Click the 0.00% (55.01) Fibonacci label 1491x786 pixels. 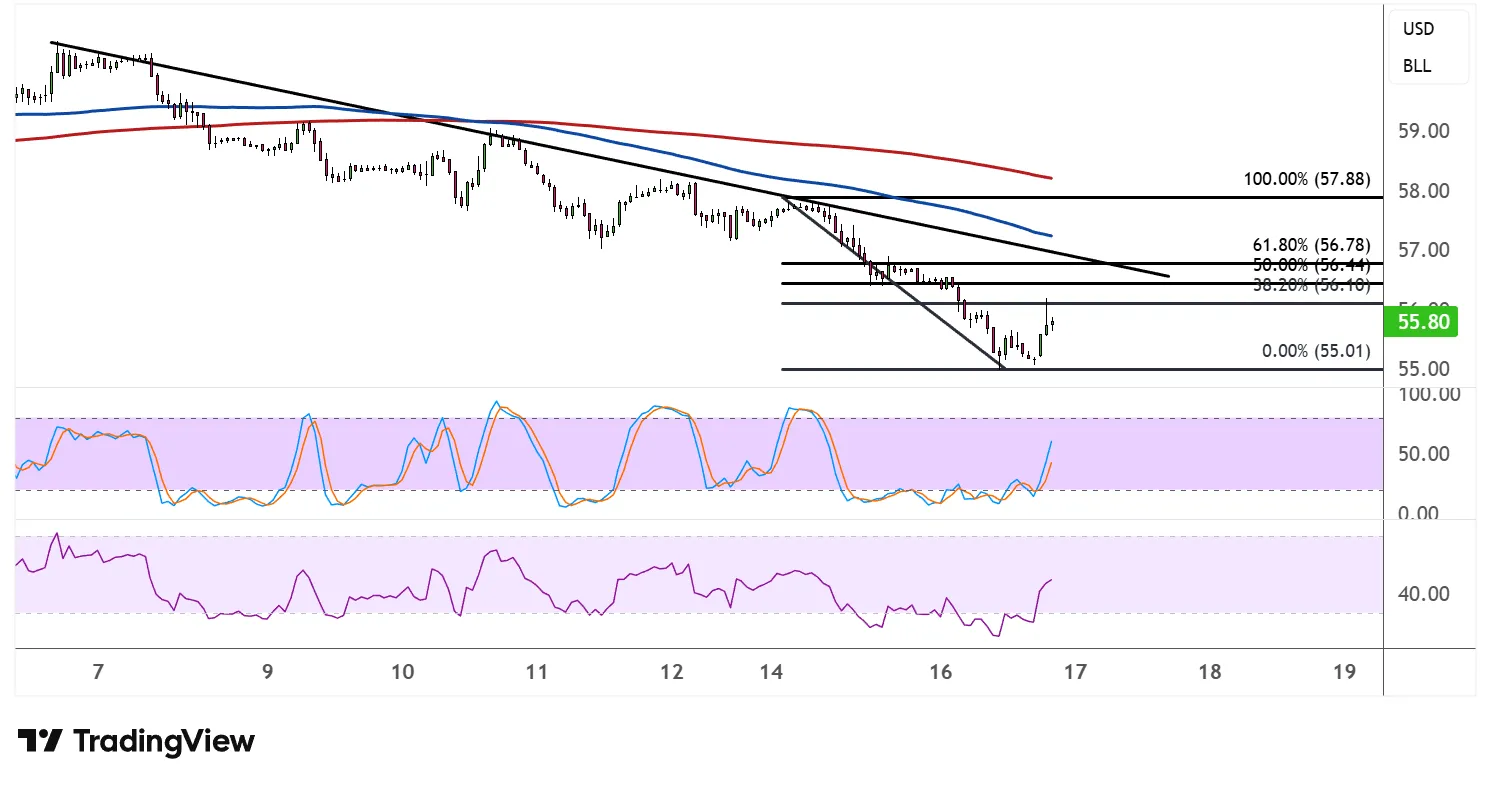click(1316, 351)
